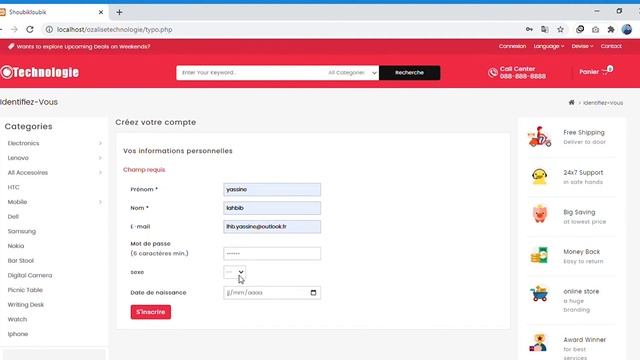Open the Samsung category
The width and height of the screenshot is (640, 360).
pyautogui.click(x=22, y=231)
